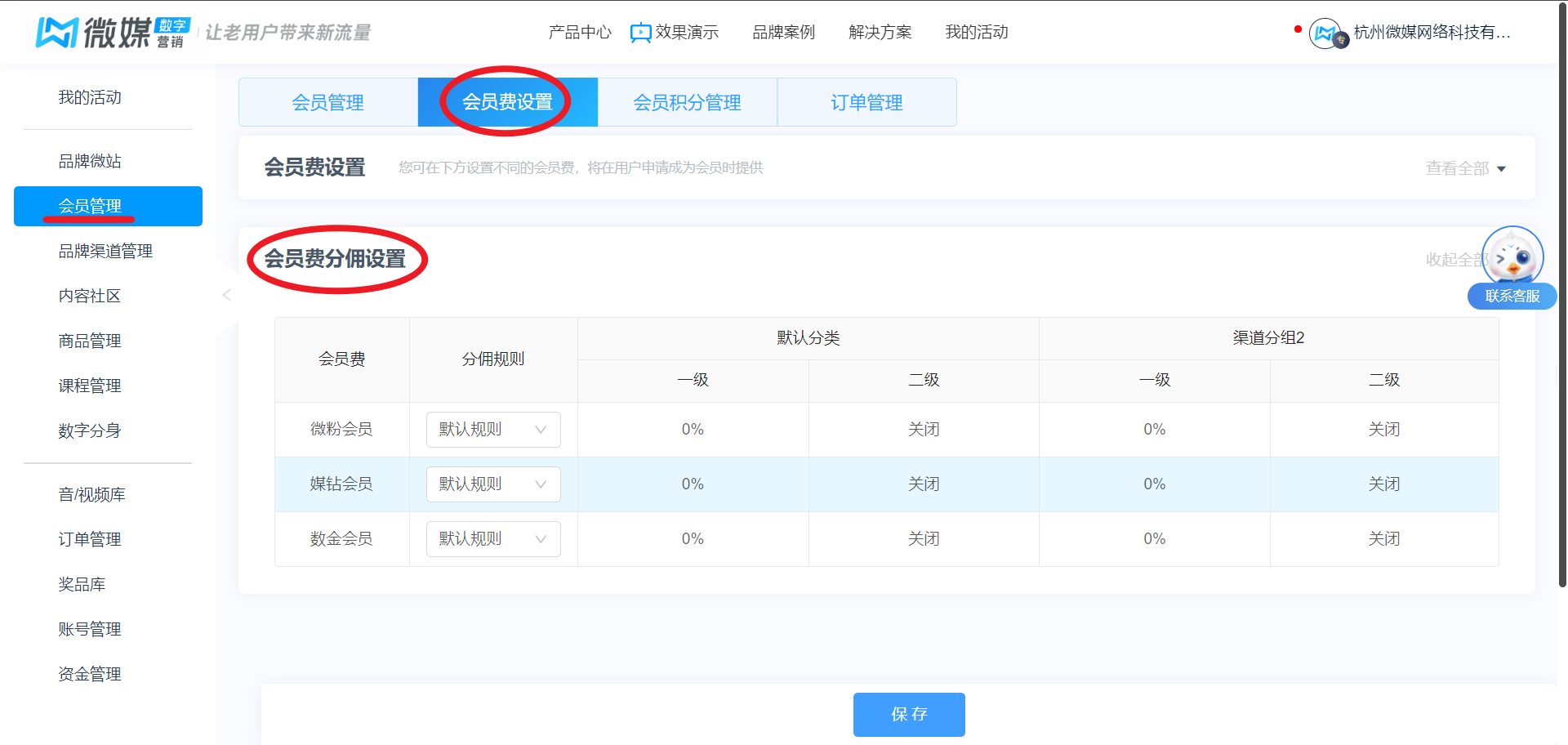Image resolution: width=1568 pixels, height=745 pixels.
Task: Select 订单管理 in sidebar
Action: pos(90,539)
